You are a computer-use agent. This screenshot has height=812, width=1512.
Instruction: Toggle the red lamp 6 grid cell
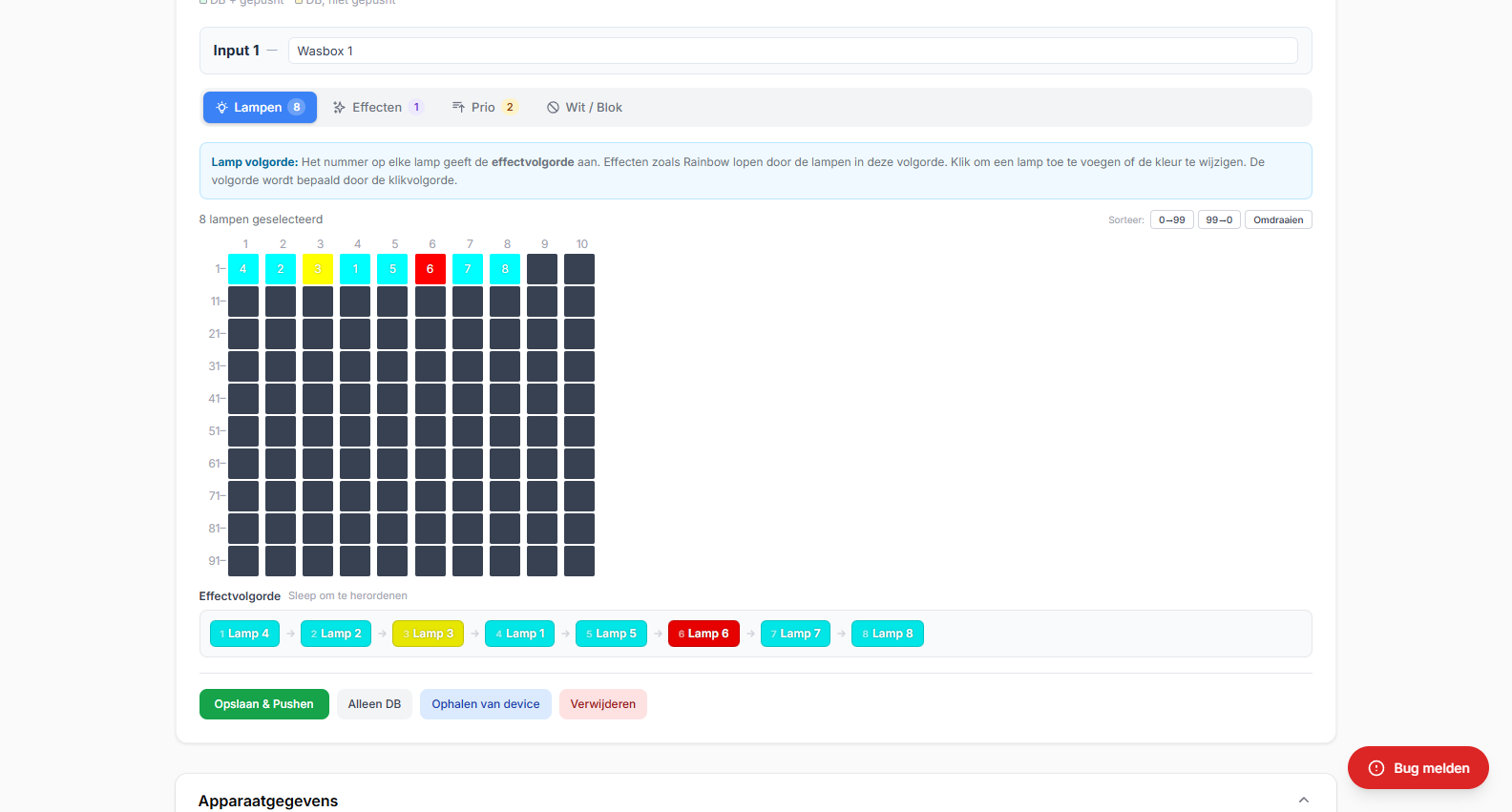click(430, 269)
